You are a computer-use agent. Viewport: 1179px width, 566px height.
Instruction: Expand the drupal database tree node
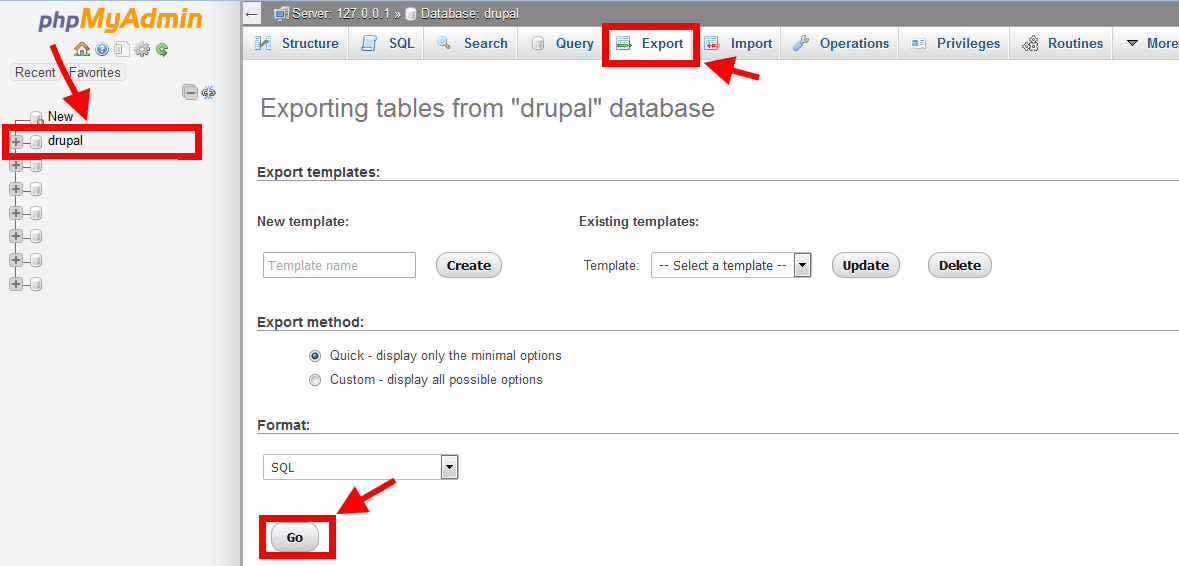[16, 141]
